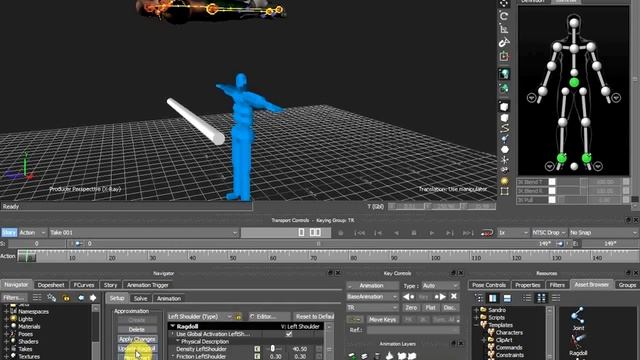Toggle the IK Pull checkbox
Image resolution: width=640 pixels, height=360 pixels.
click(552, 200)
